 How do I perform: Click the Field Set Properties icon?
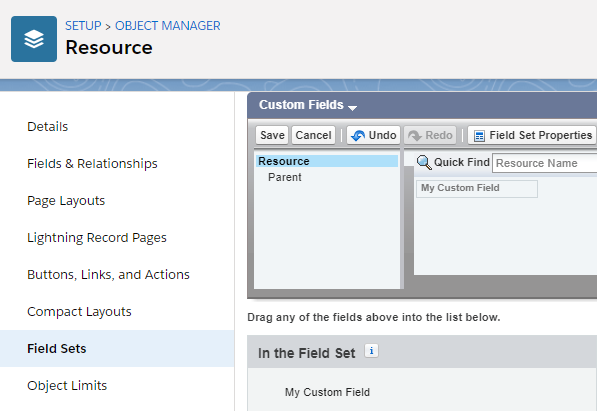click(x=479, y=136)
